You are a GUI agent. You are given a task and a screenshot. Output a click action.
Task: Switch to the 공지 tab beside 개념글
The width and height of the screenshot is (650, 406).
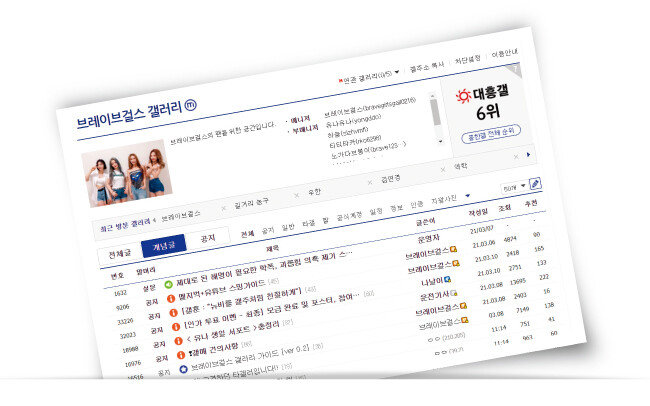click(x=208, y=238)
